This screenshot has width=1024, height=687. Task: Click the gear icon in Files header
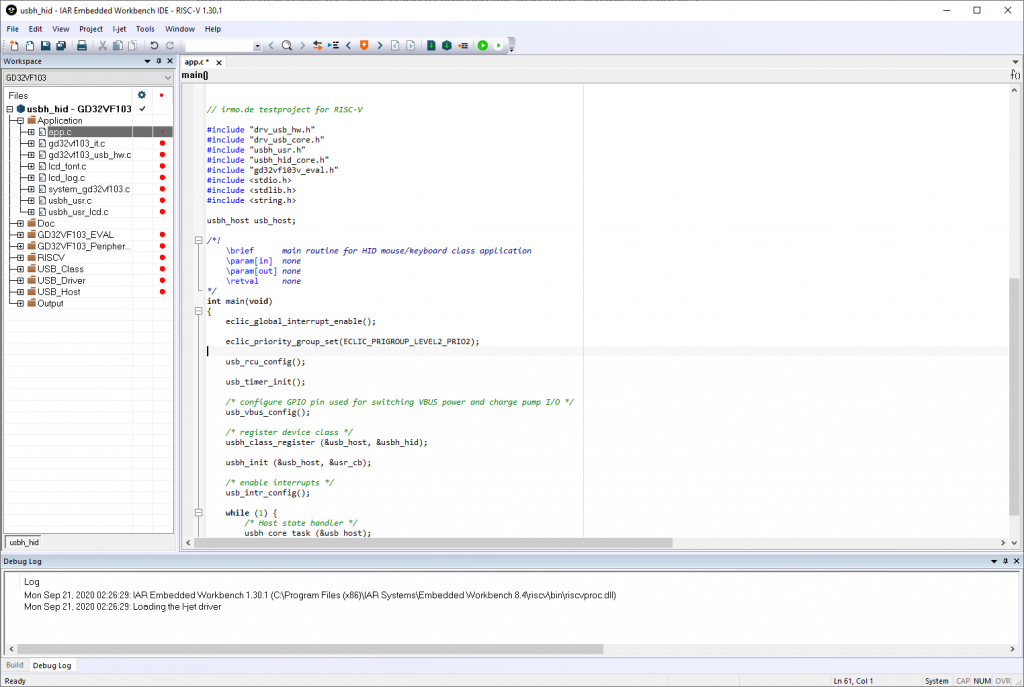142,95
